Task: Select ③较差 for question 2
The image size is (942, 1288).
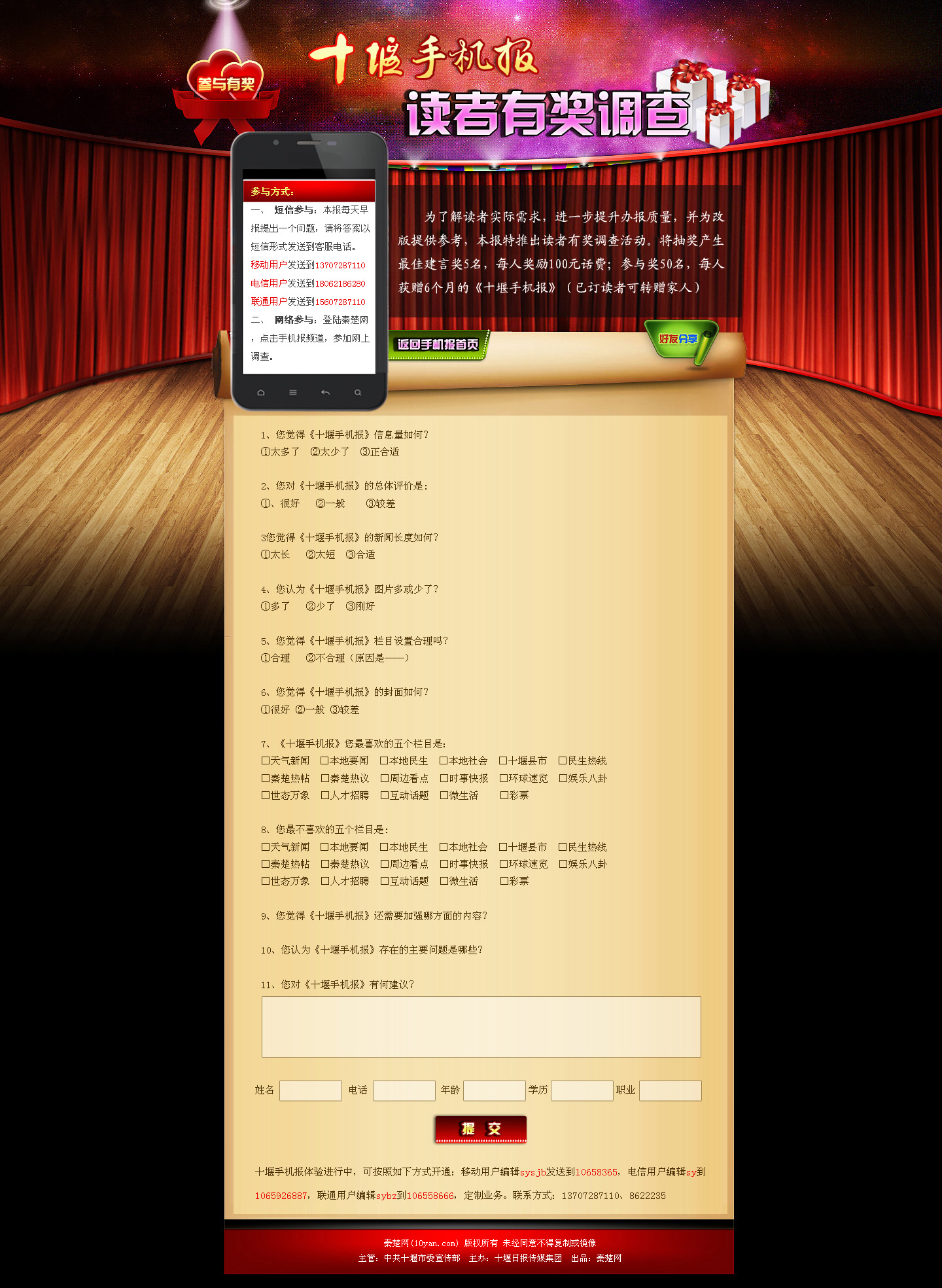Action: [381, 503]
